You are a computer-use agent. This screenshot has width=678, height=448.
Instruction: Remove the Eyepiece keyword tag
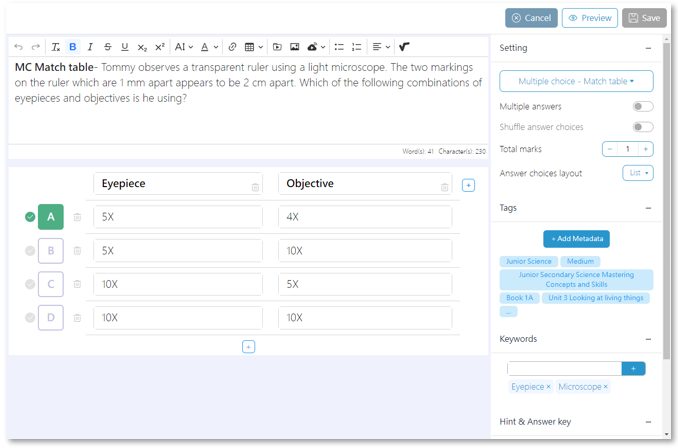[548, 387]
